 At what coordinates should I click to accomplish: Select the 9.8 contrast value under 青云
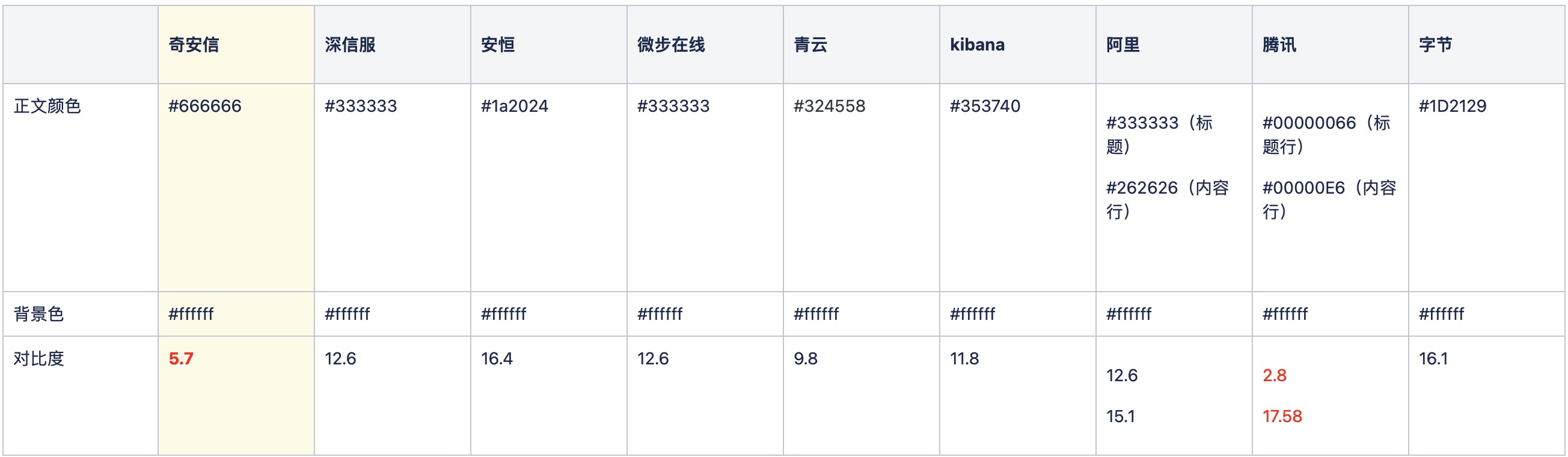pos(805,358)
